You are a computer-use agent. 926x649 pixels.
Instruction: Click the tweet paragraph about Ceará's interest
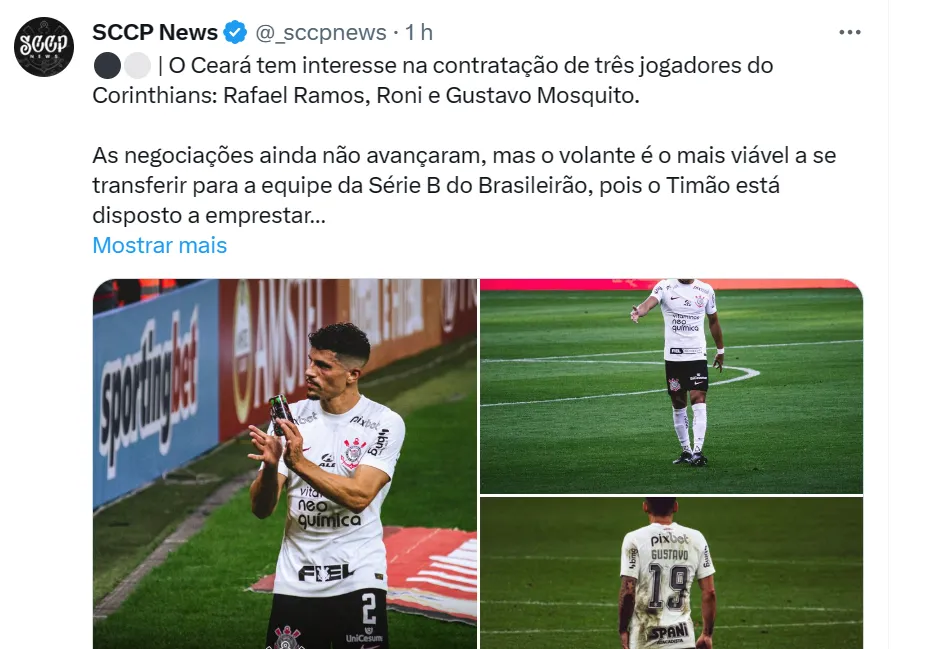432,80
